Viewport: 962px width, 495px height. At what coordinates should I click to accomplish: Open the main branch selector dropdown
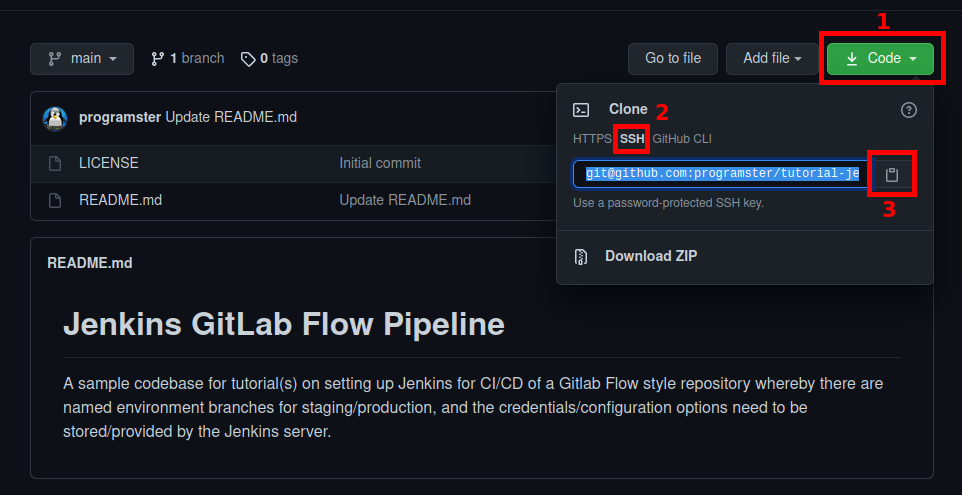(x=82, y=59)
